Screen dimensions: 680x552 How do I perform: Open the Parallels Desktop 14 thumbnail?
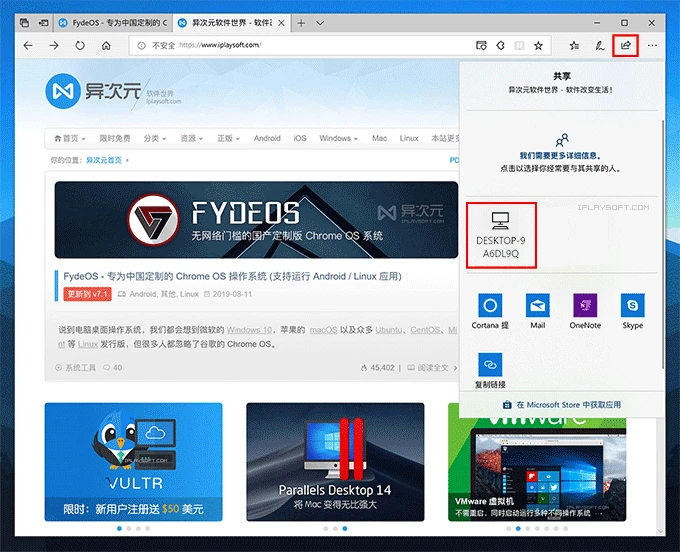point(335,462)
